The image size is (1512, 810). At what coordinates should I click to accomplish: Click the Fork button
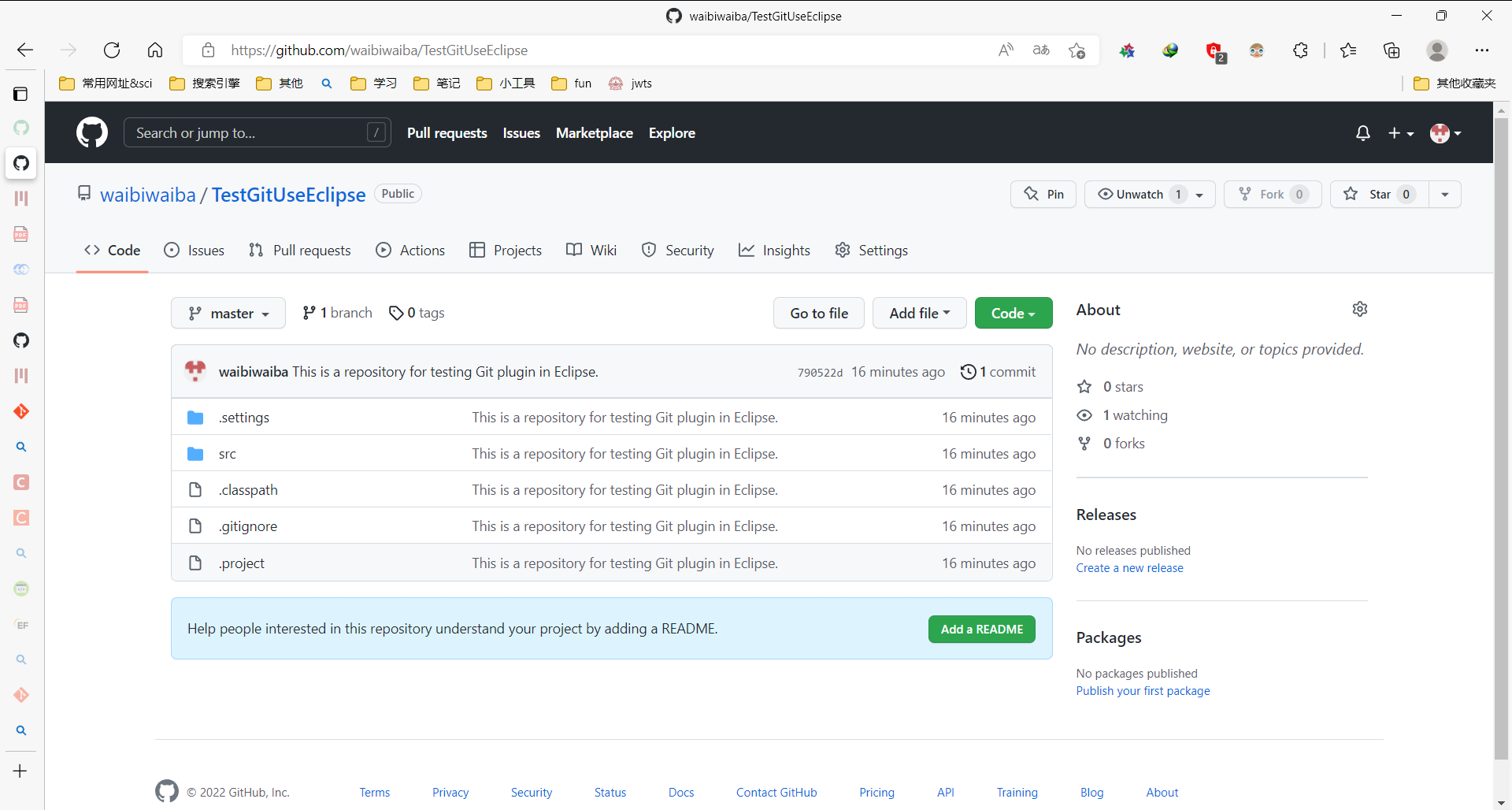[1273, 195]
